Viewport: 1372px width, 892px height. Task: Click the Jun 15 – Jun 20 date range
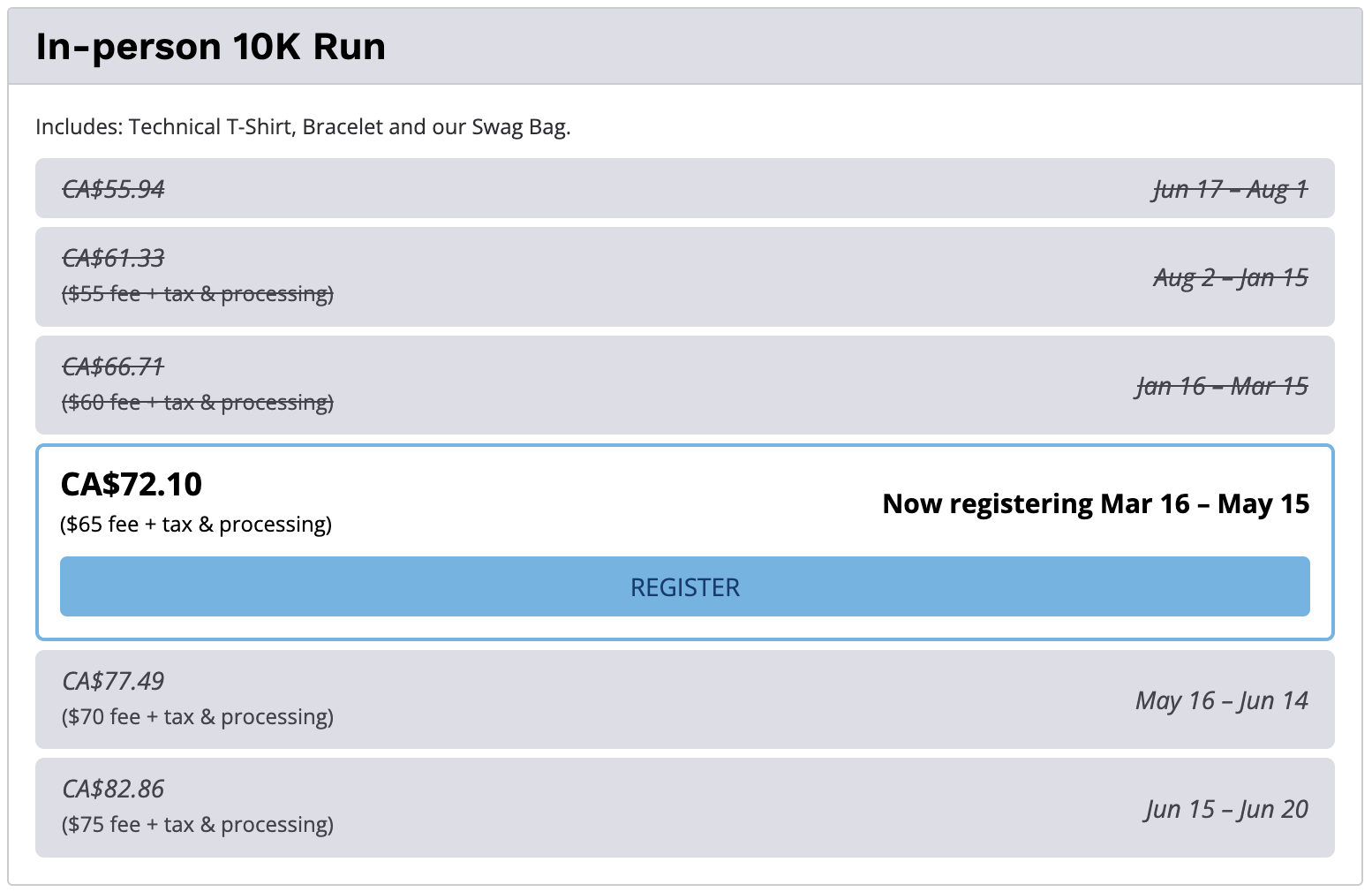(1226, 809)
